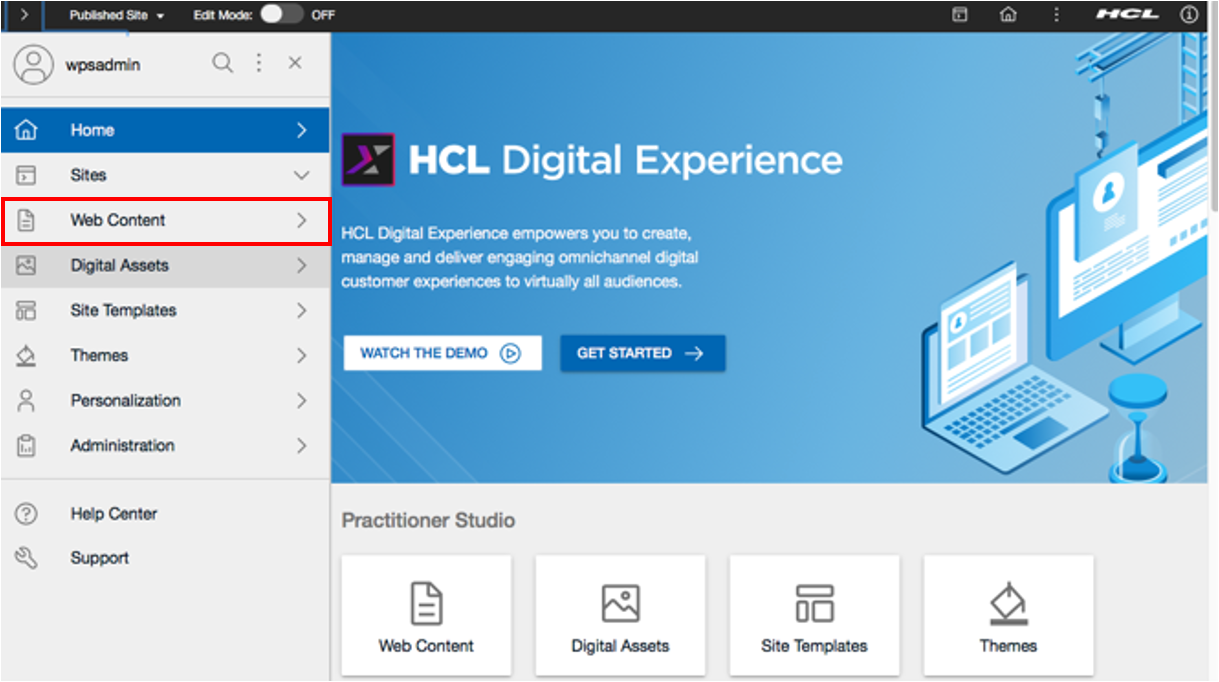This screenshot has height=682, width=1219.
Task: Click the GET STARTED button
Action: [643, 353]
